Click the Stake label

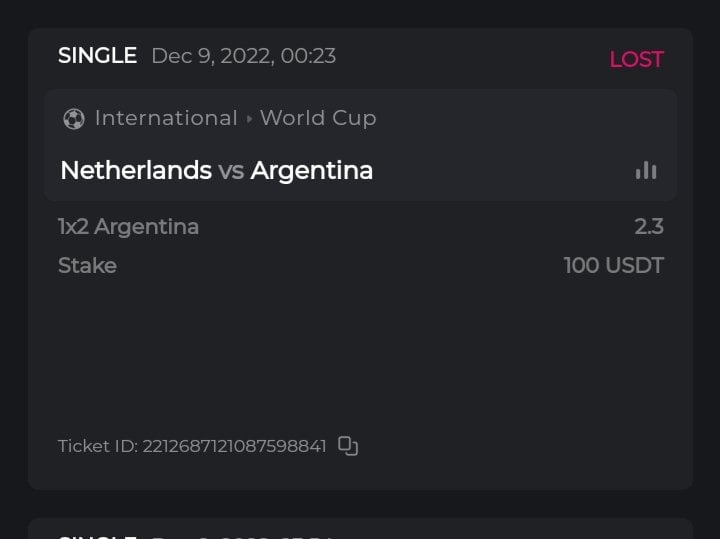[x=88, y=266]
